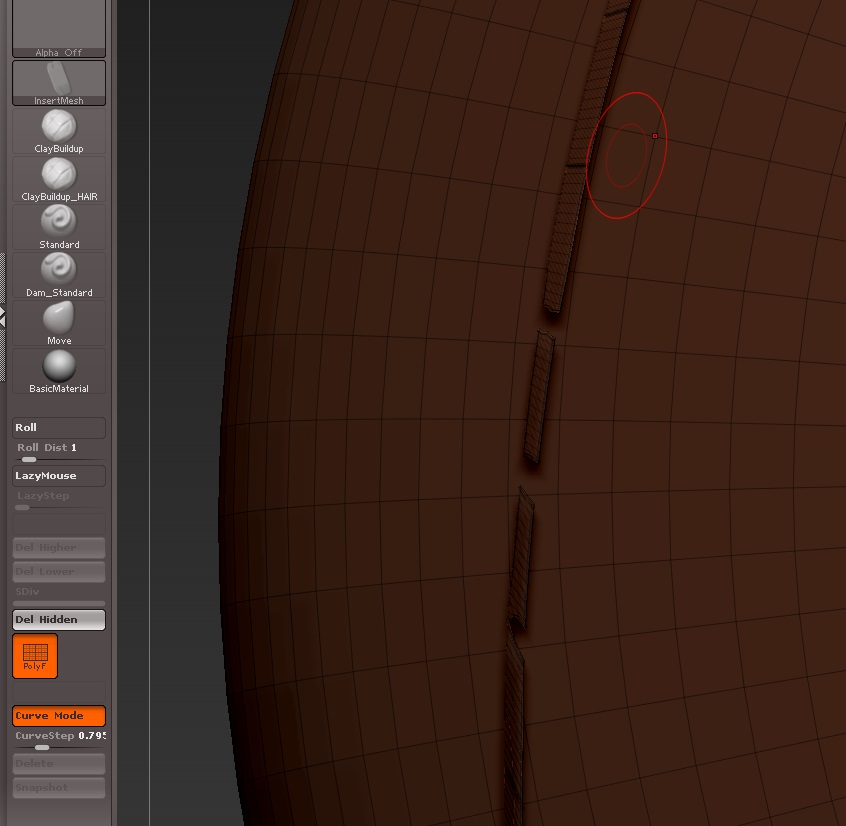This screenshot has height=826, width=846.
Task: Select the Standard brush
Action: pyautogui.click(x=58, y=222)
